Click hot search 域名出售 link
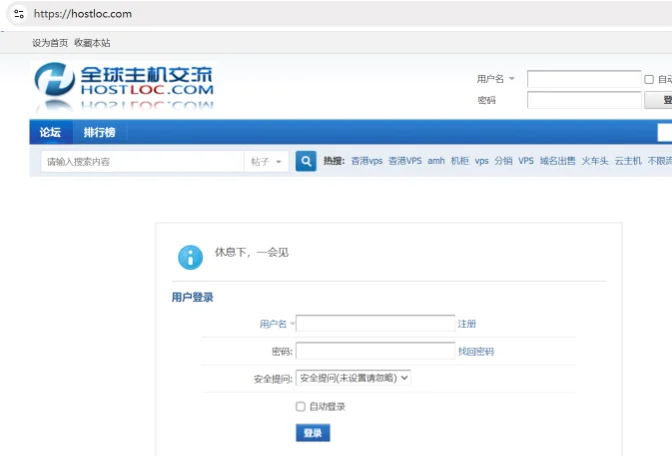Image resolution: width=672 pixels, height=456 pixels. coord(558,161)
